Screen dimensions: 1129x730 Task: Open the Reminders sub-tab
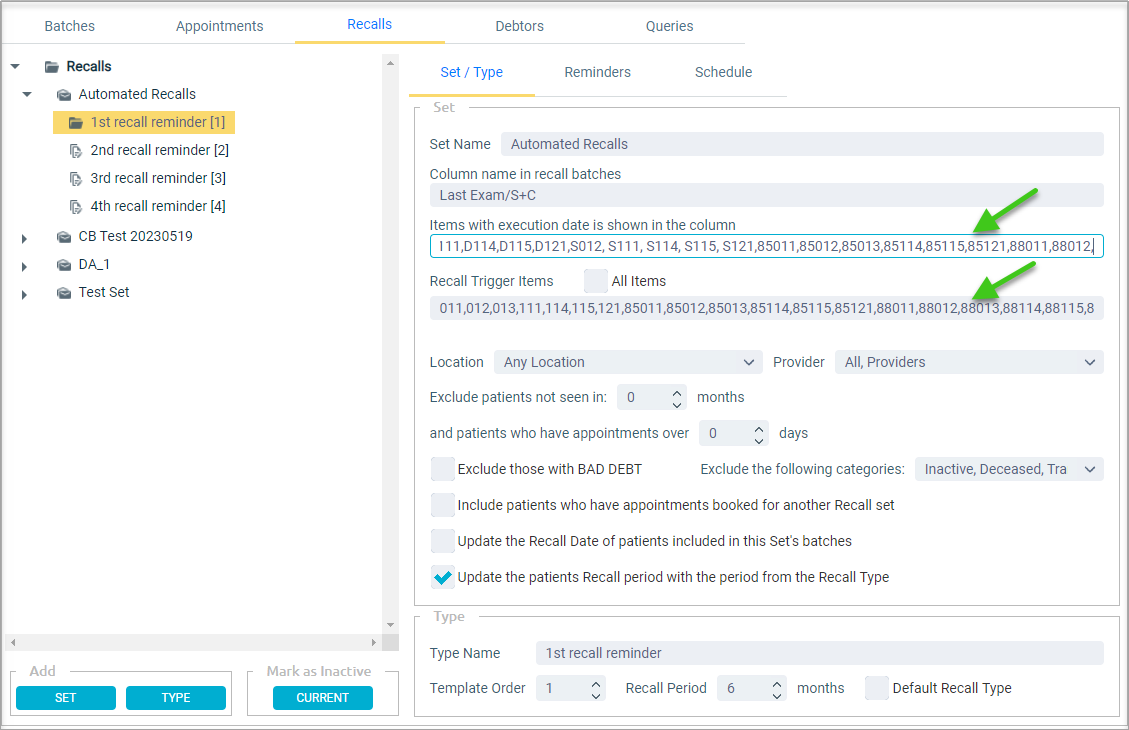click(x=598, y=72)
